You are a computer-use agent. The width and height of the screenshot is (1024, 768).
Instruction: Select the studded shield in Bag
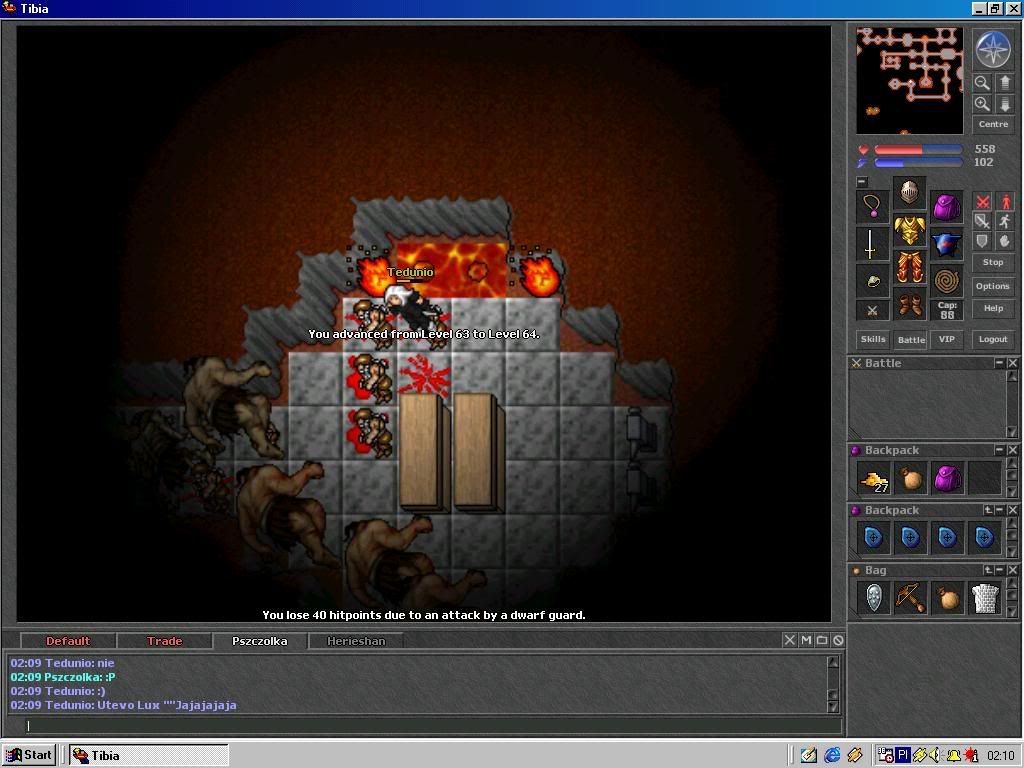click(874, 598)
